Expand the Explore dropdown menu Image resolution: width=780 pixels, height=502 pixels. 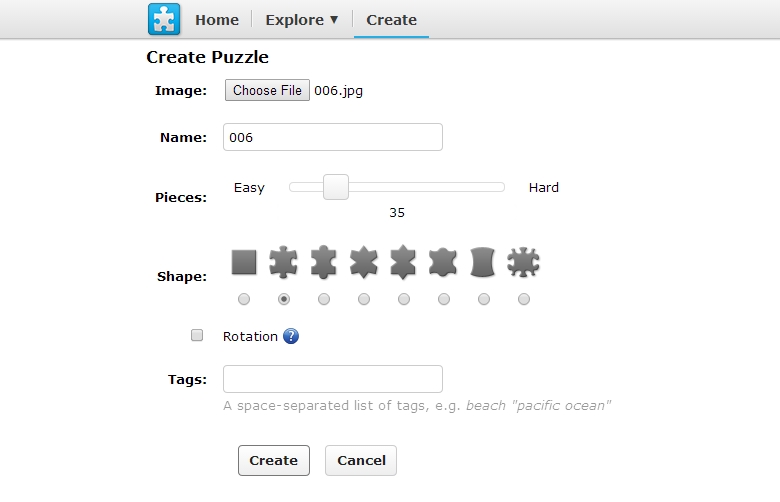(302, 20)
